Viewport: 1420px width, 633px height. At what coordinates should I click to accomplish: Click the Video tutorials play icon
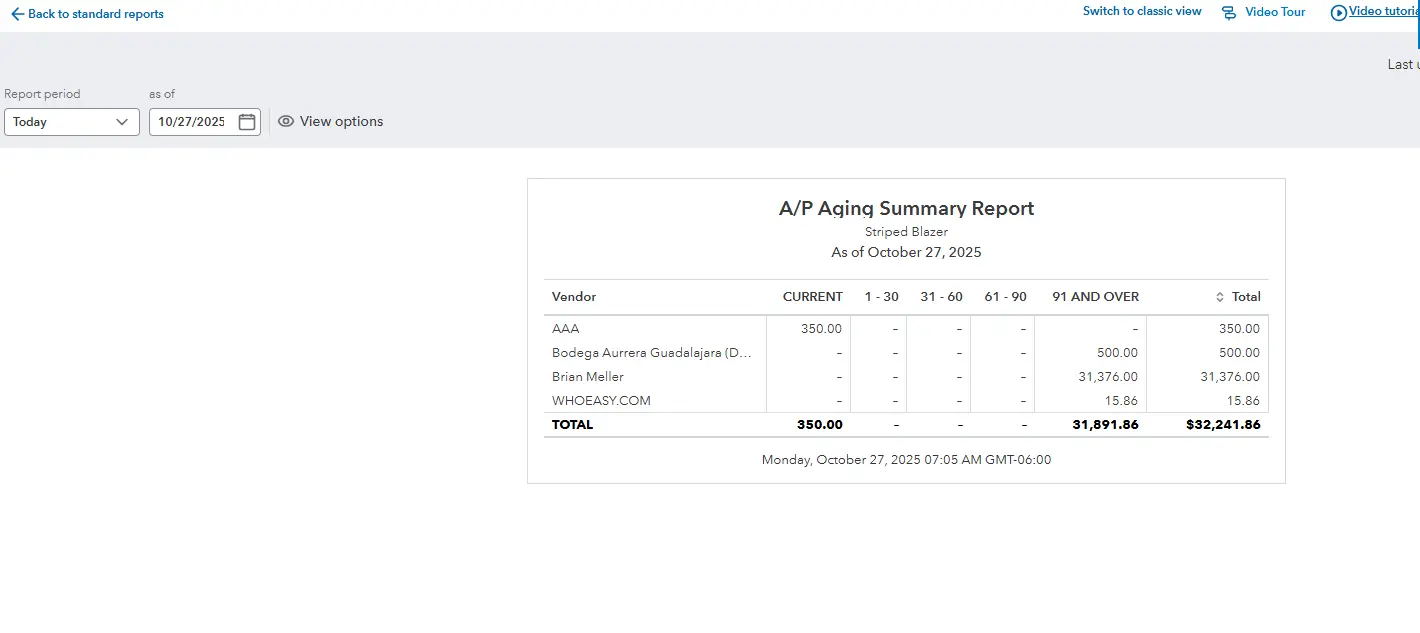[x=1338, y=13]
